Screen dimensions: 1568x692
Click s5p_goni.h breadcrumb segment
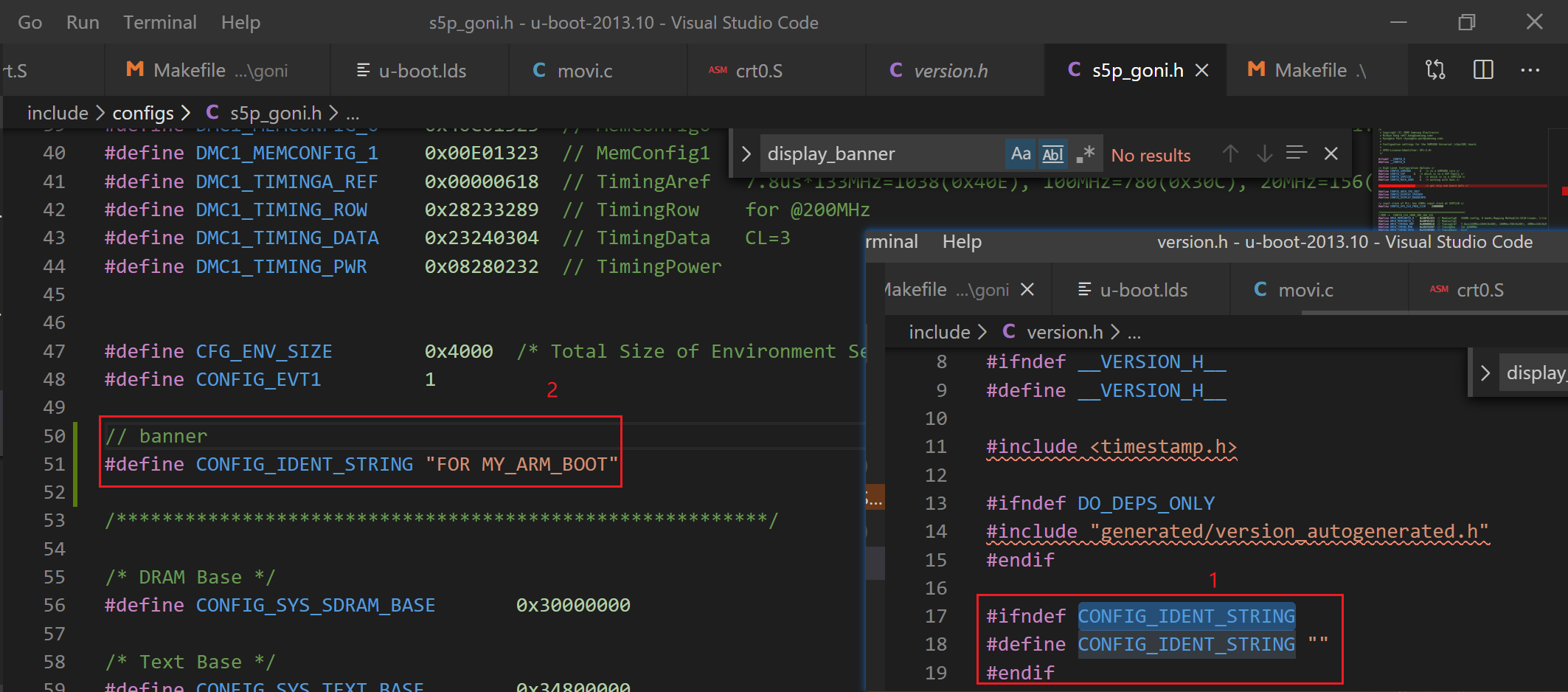[x=275, y=113]
